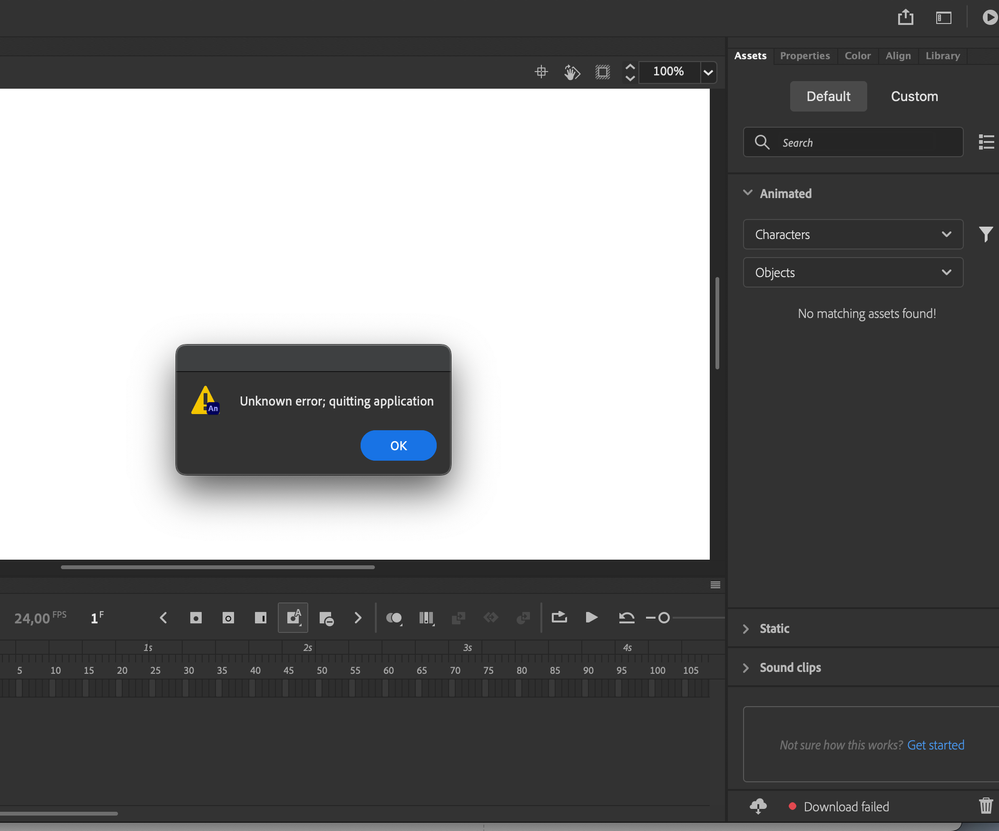Open the Characters dropdown
This screenshot has height=831, width=999.
coord(853,234)
